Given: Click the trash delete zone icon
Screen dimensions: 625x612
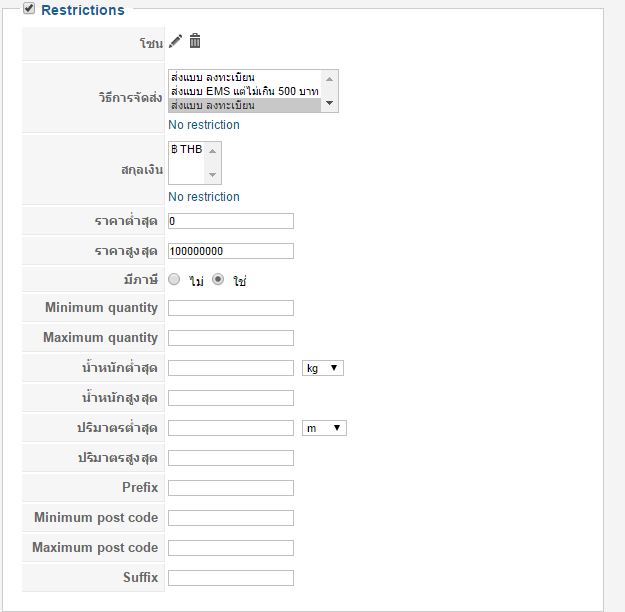Looking at the screenshot, I should [x=195, y=41].
